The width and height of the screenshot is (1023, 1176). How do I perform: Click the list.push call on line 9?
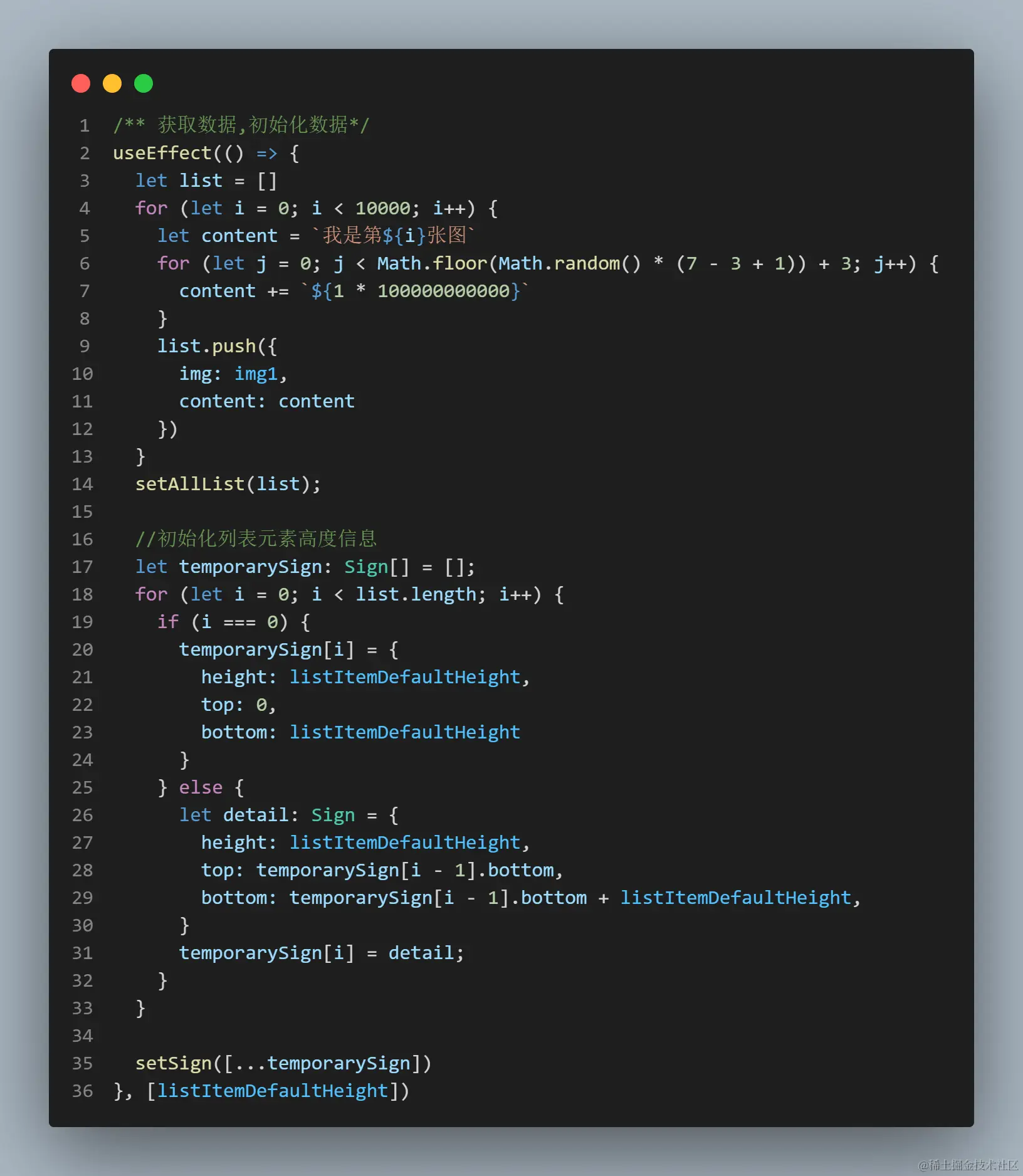click(x=207, y=345)
